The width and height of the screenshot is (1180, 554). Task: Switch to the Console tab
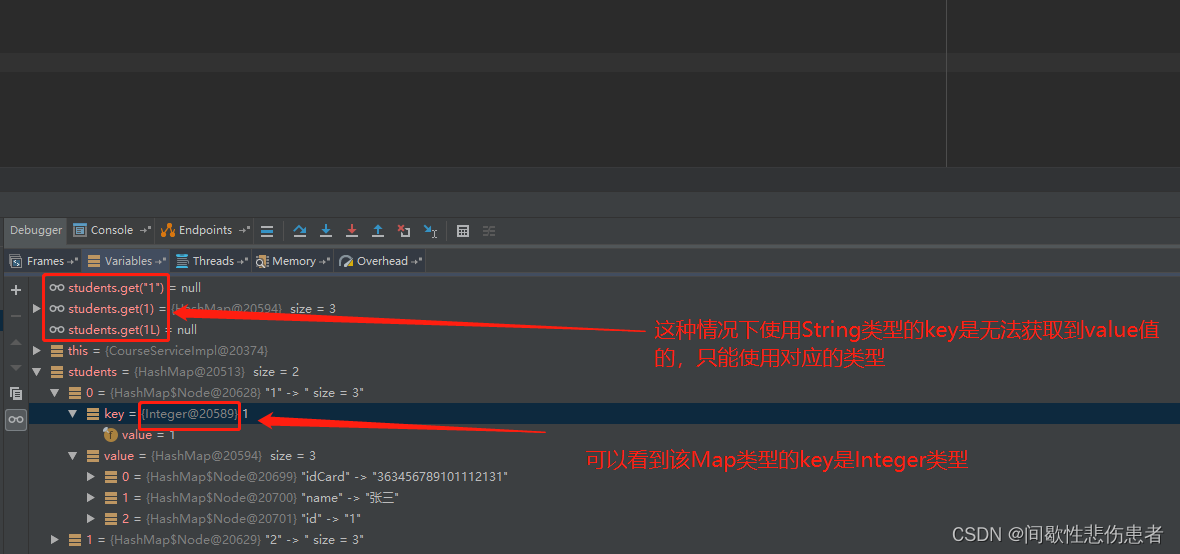pyautogui.click(x=111, y=231)
